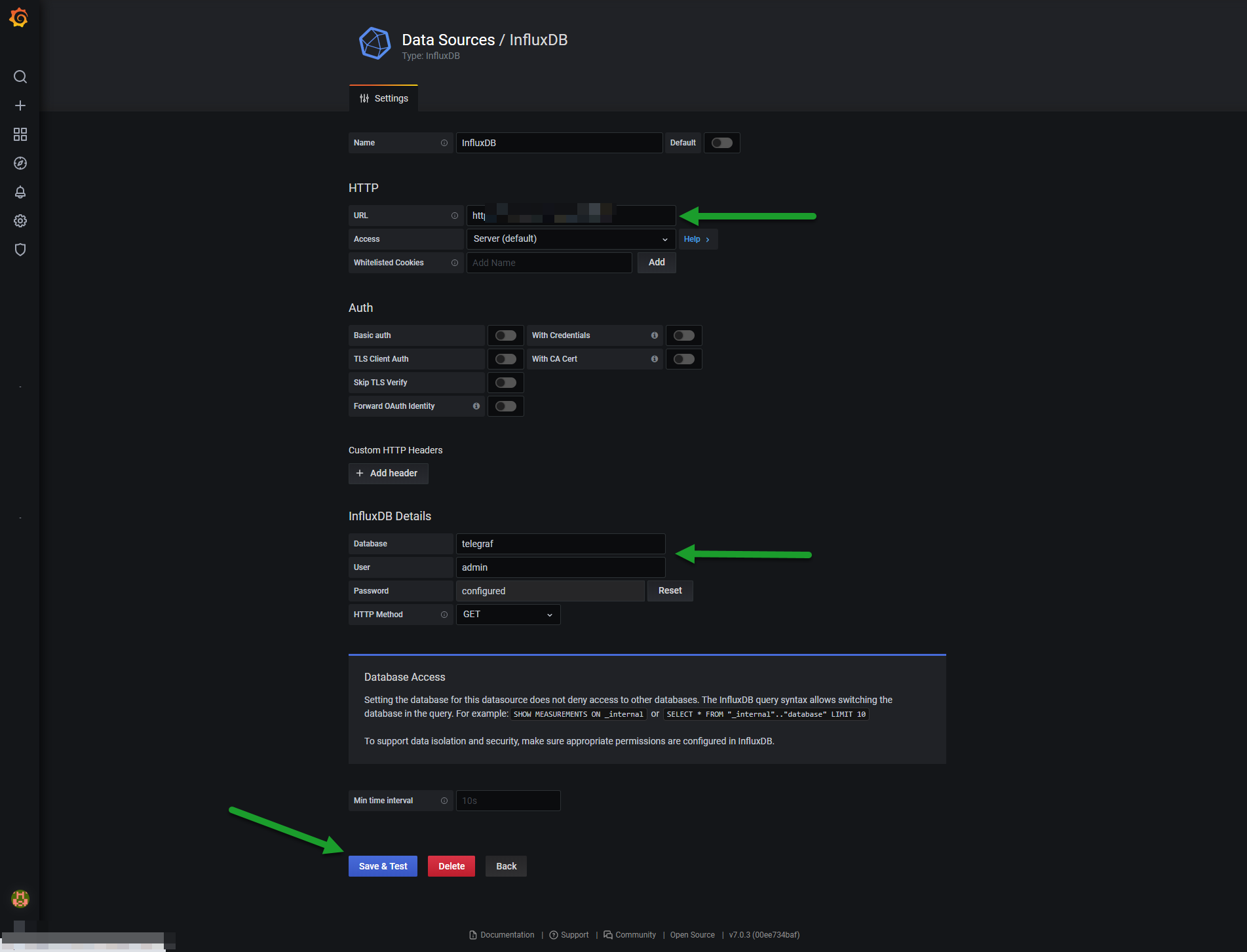Click the Save & Test button
1247x952 pixels.
[x=383, y=866]
